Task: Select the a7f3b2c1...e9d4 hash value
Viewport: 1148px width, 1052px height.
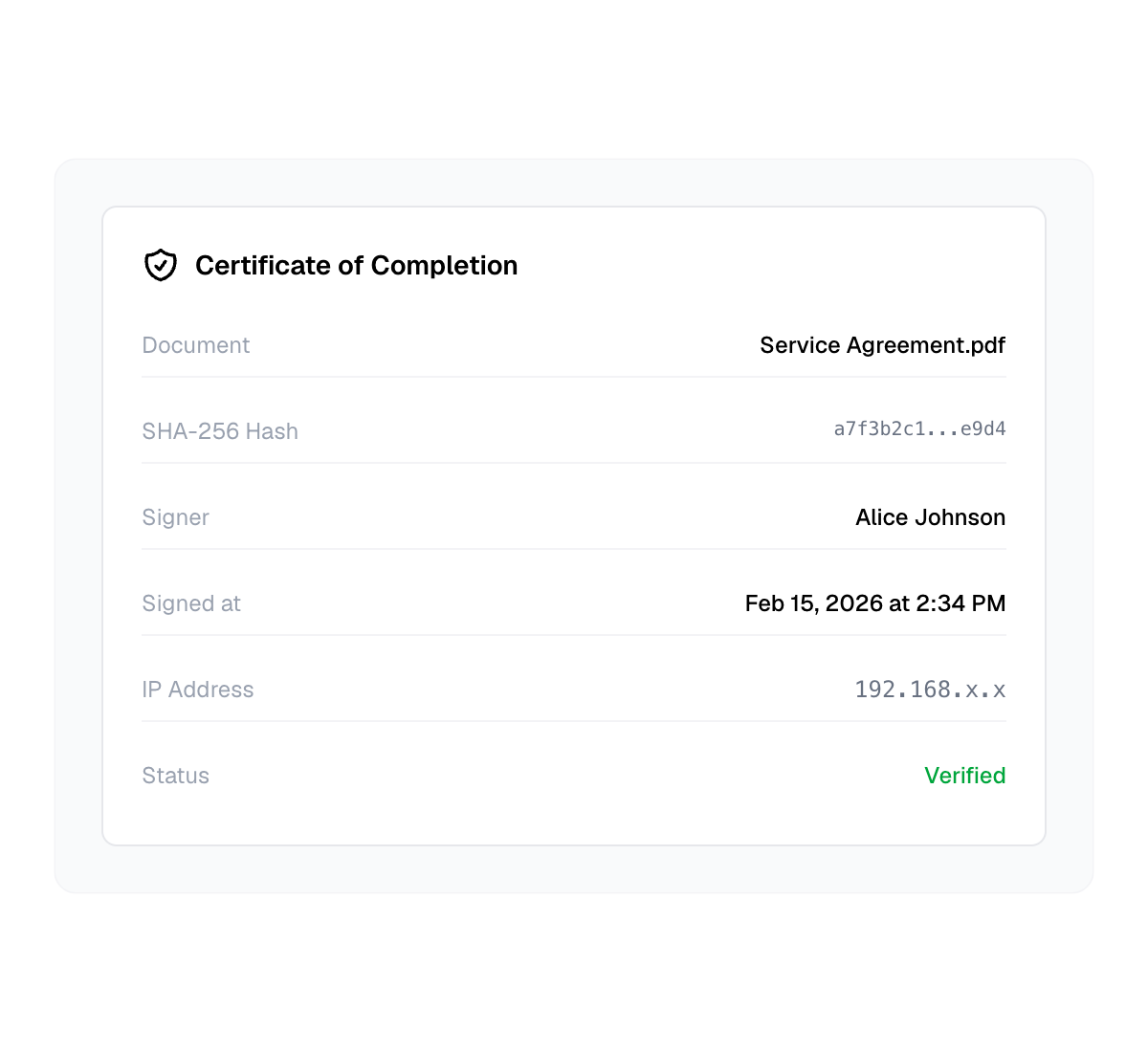Action: pyautogui.click(x=919, y=429)
